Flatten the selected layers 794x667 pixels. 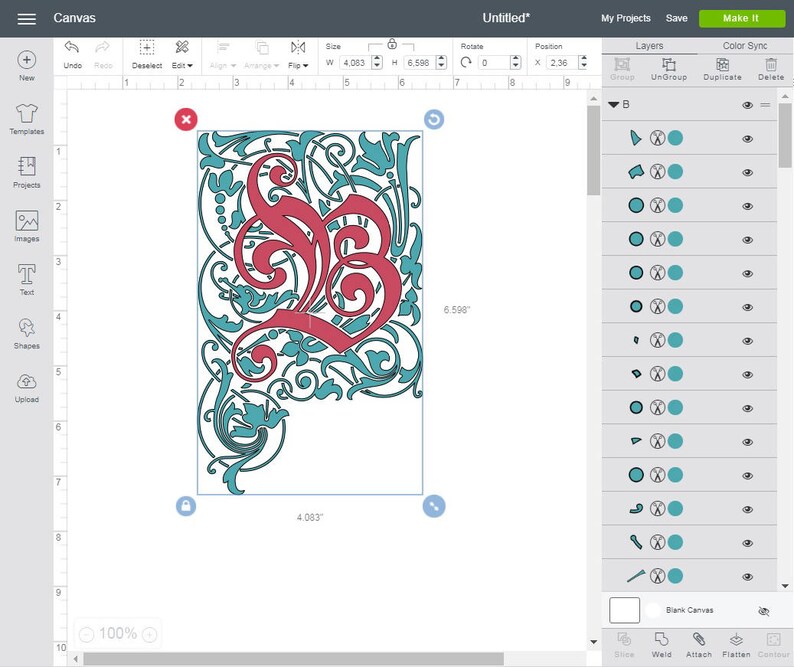pyautogui.click(x=736, y=645)
